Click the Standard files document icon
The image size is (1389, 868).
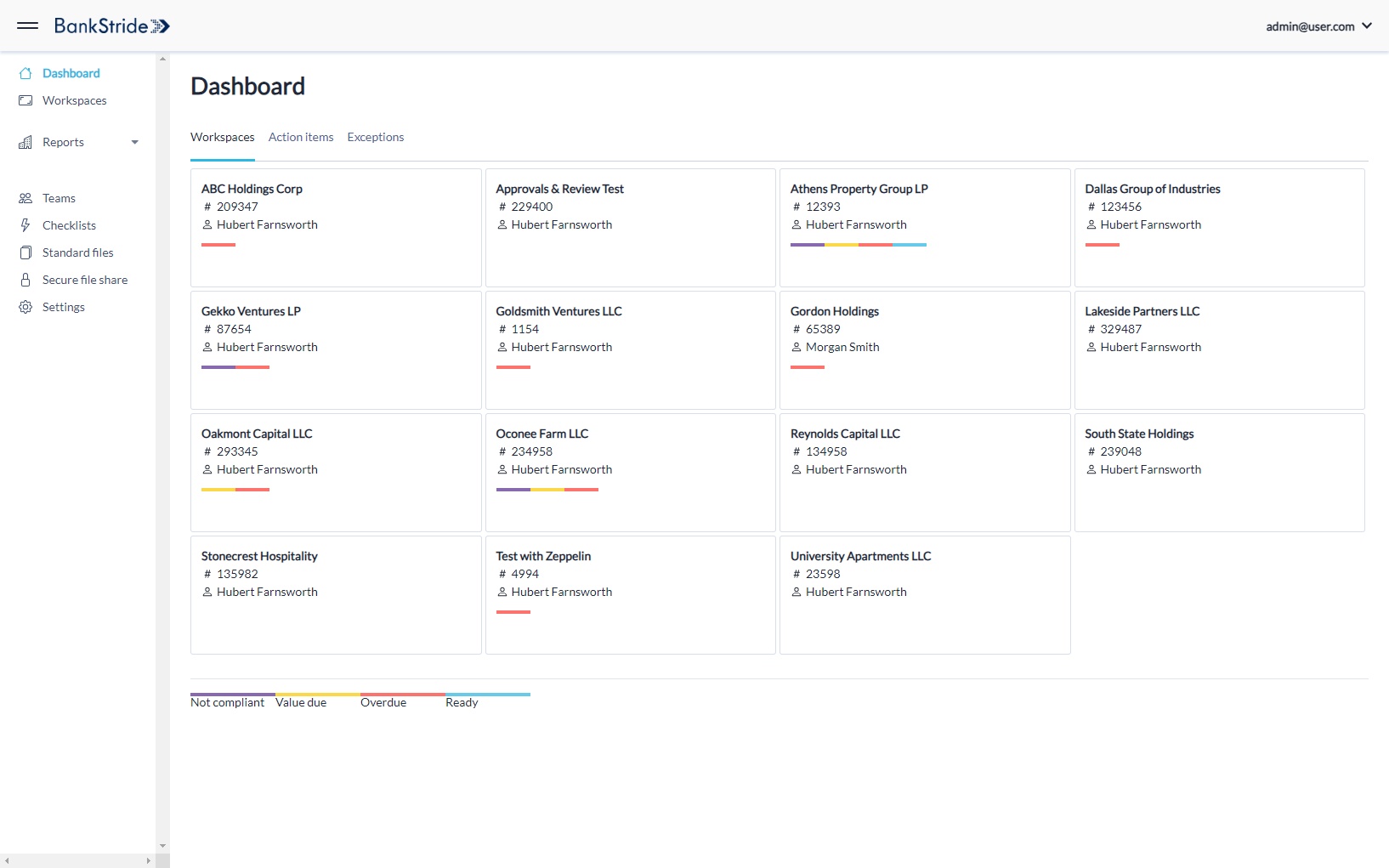26,252
